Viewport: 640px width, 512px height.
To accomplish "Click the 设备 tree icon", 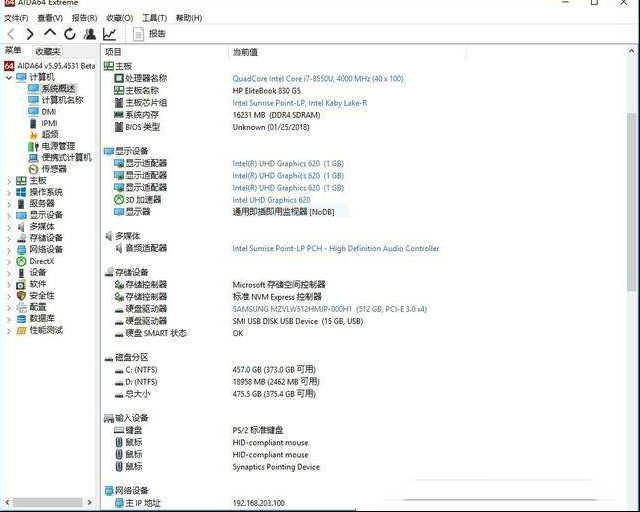I will (21, 272).
